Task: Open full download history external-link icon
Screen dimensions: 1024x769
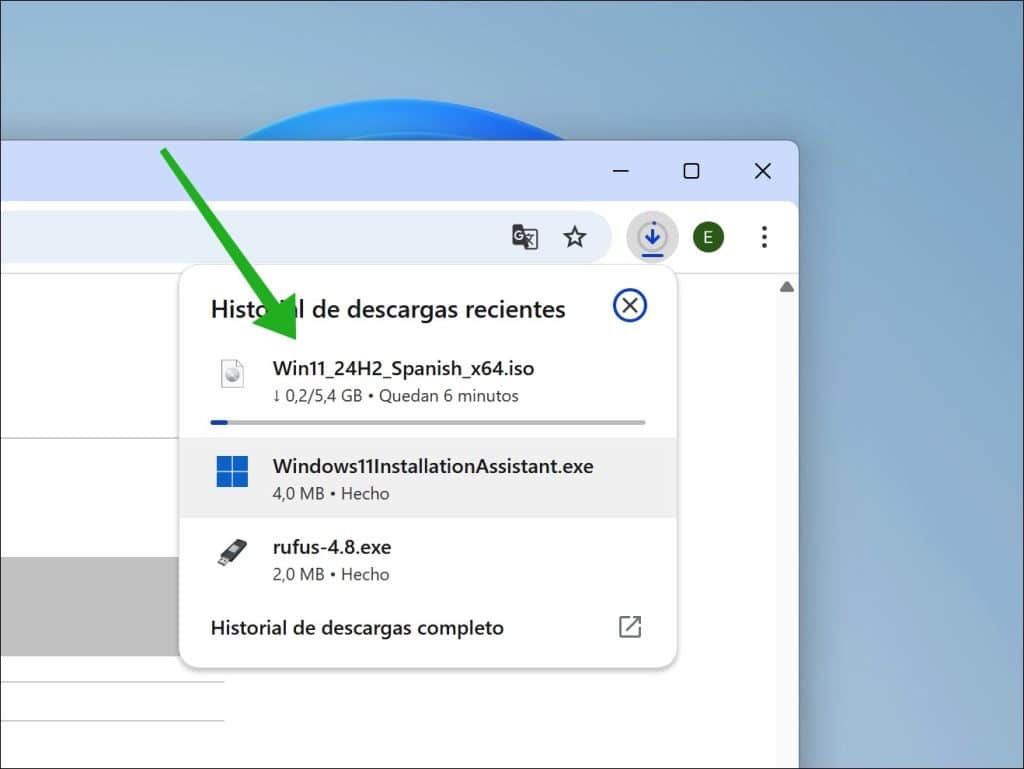Action: 630,627
